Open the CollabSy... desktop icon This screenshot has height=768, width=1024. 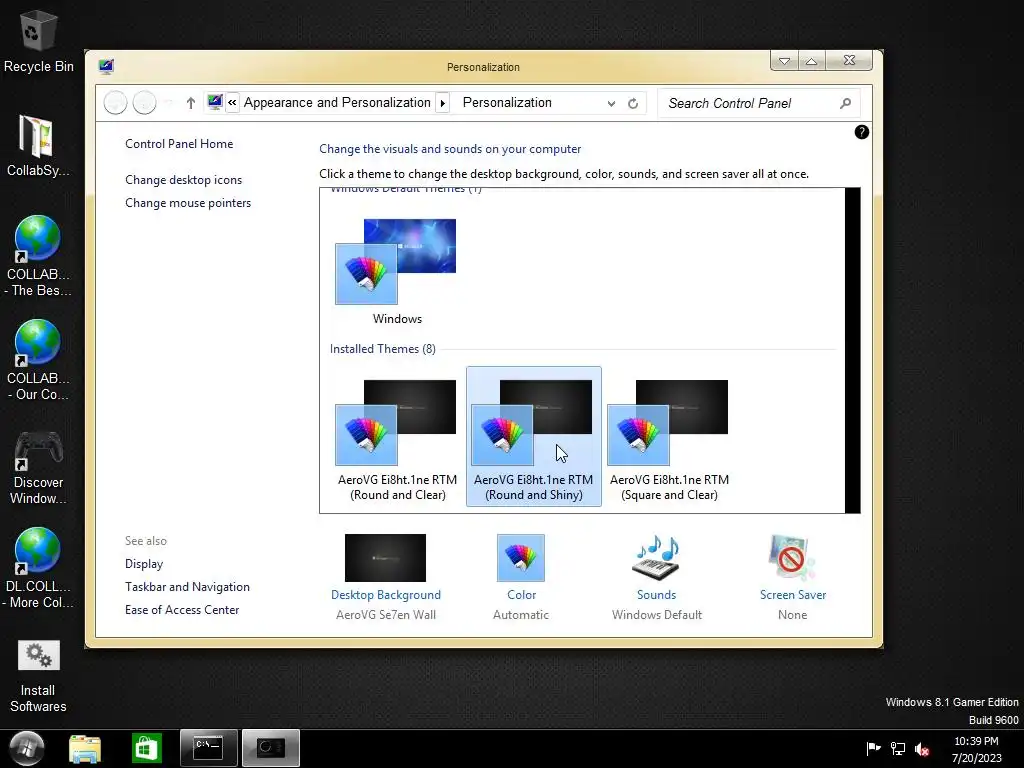point(37,145)
